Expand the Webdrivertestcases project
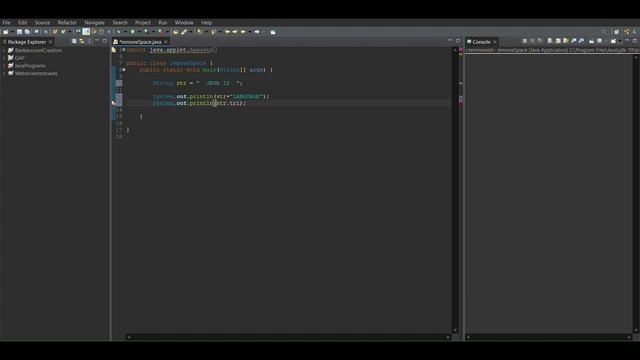Screen dimensions: 640x360 pyautogui.click(x=4, y=73)
